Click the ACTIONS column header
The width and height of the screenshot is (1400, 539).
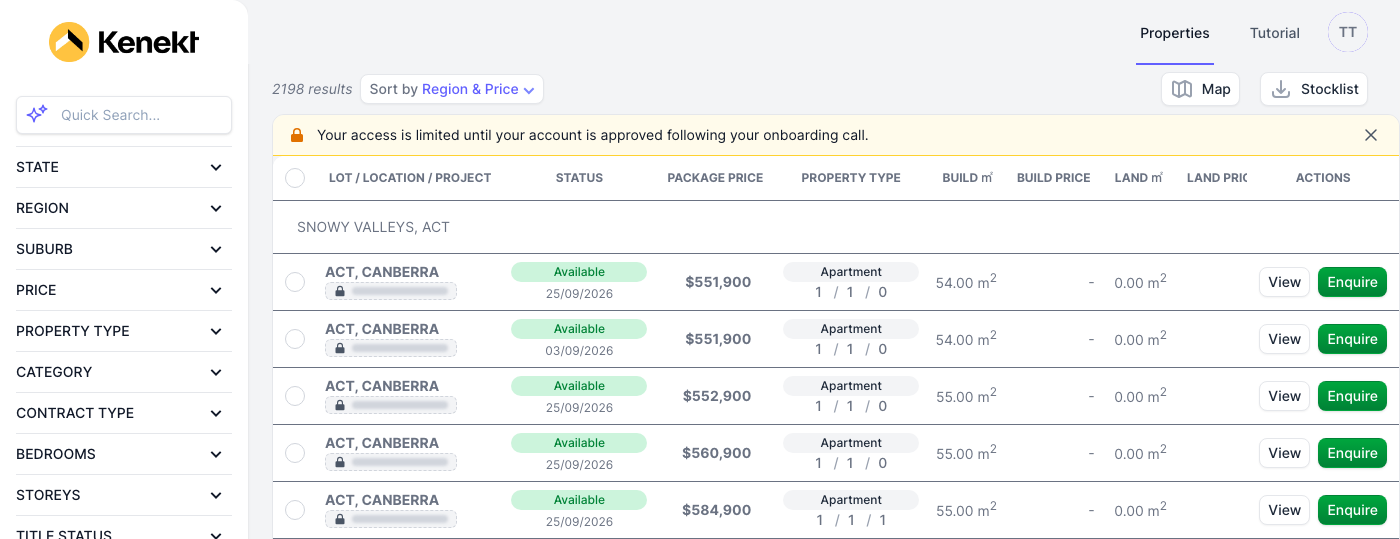tap(1323, 178)
